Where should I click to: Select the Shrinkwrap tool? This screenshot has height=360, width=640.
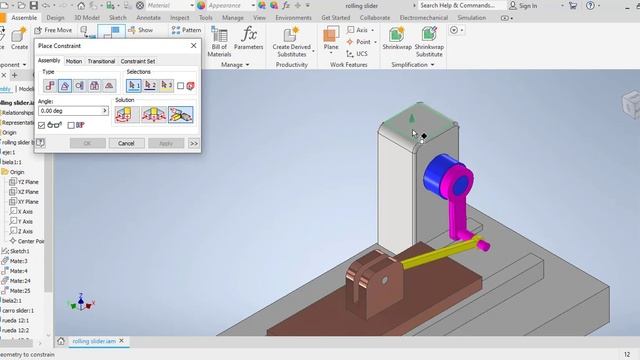click(397, 38)
